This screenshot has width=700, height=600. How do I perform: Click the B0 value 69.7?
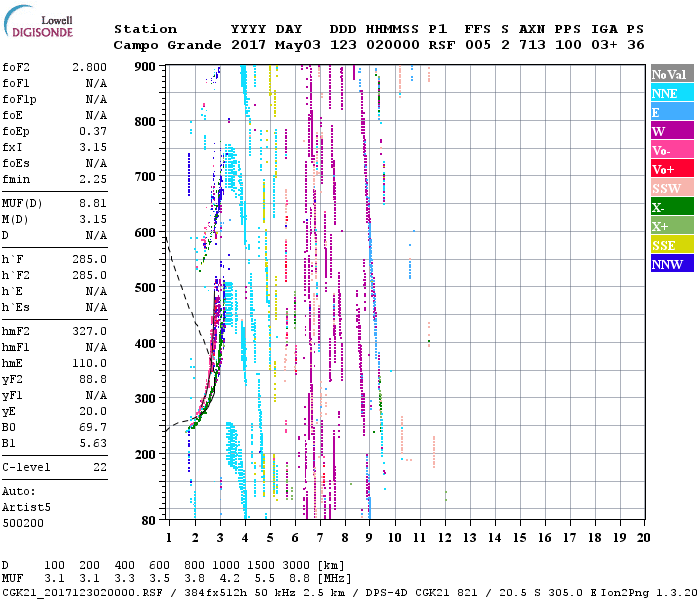(93, 428)
